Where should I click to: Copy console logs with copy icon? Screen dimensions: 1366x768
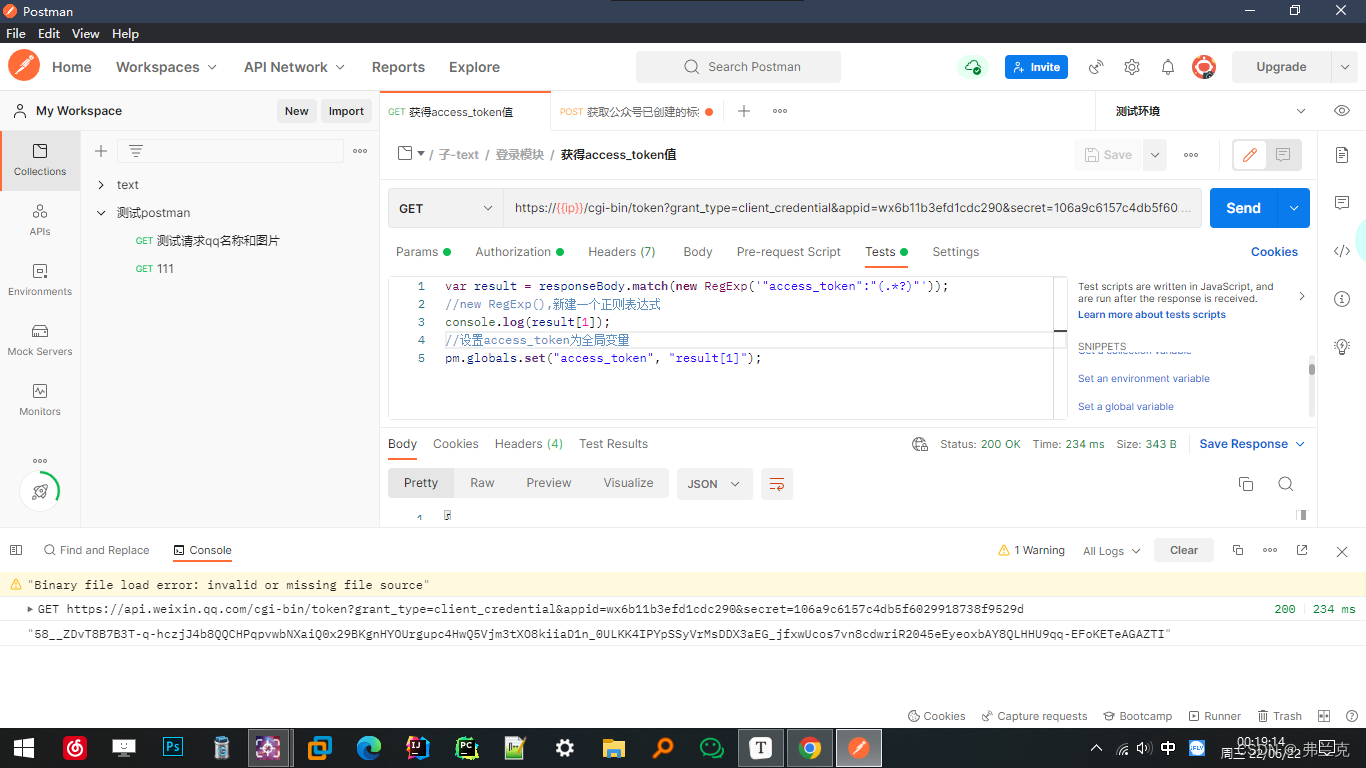click(1238, 550)
